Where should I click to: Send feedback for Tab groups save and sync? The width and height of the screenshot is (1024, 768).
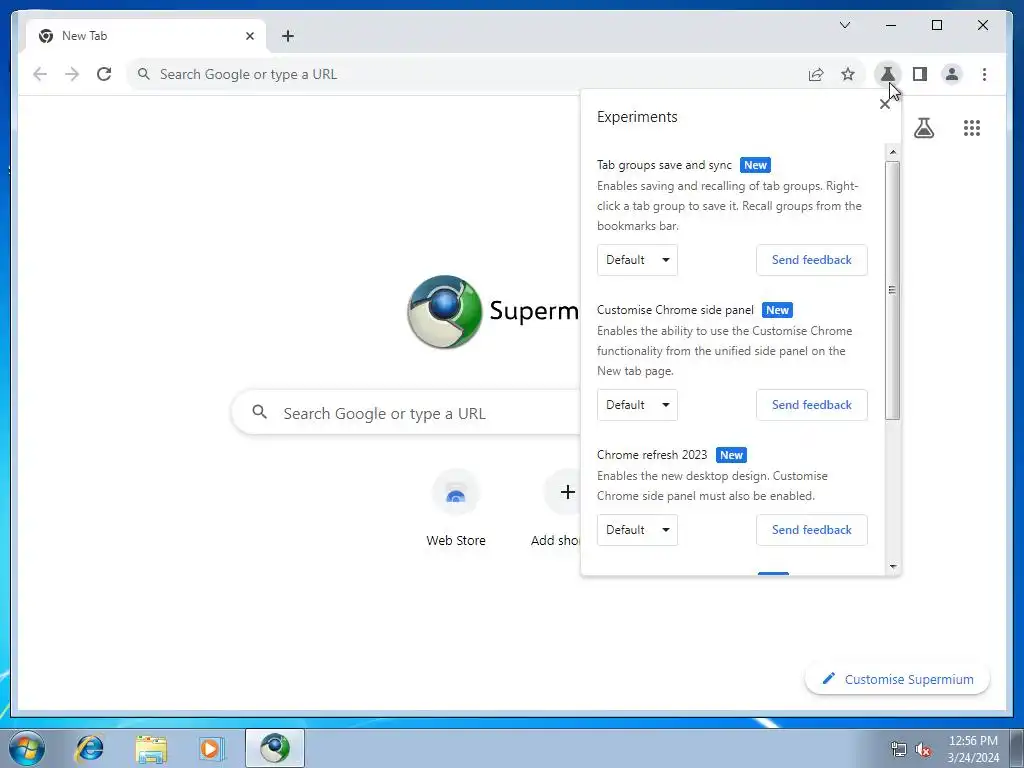[812, 260]
